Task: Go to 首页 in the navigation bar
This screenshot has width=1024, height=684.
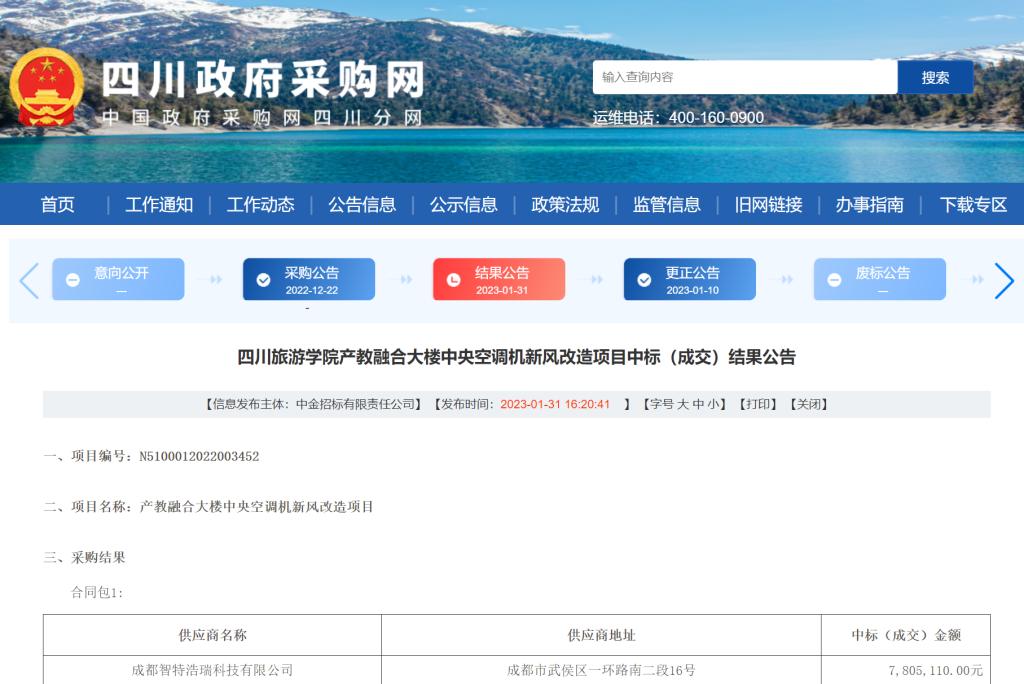Action: (x=57, y=204)
